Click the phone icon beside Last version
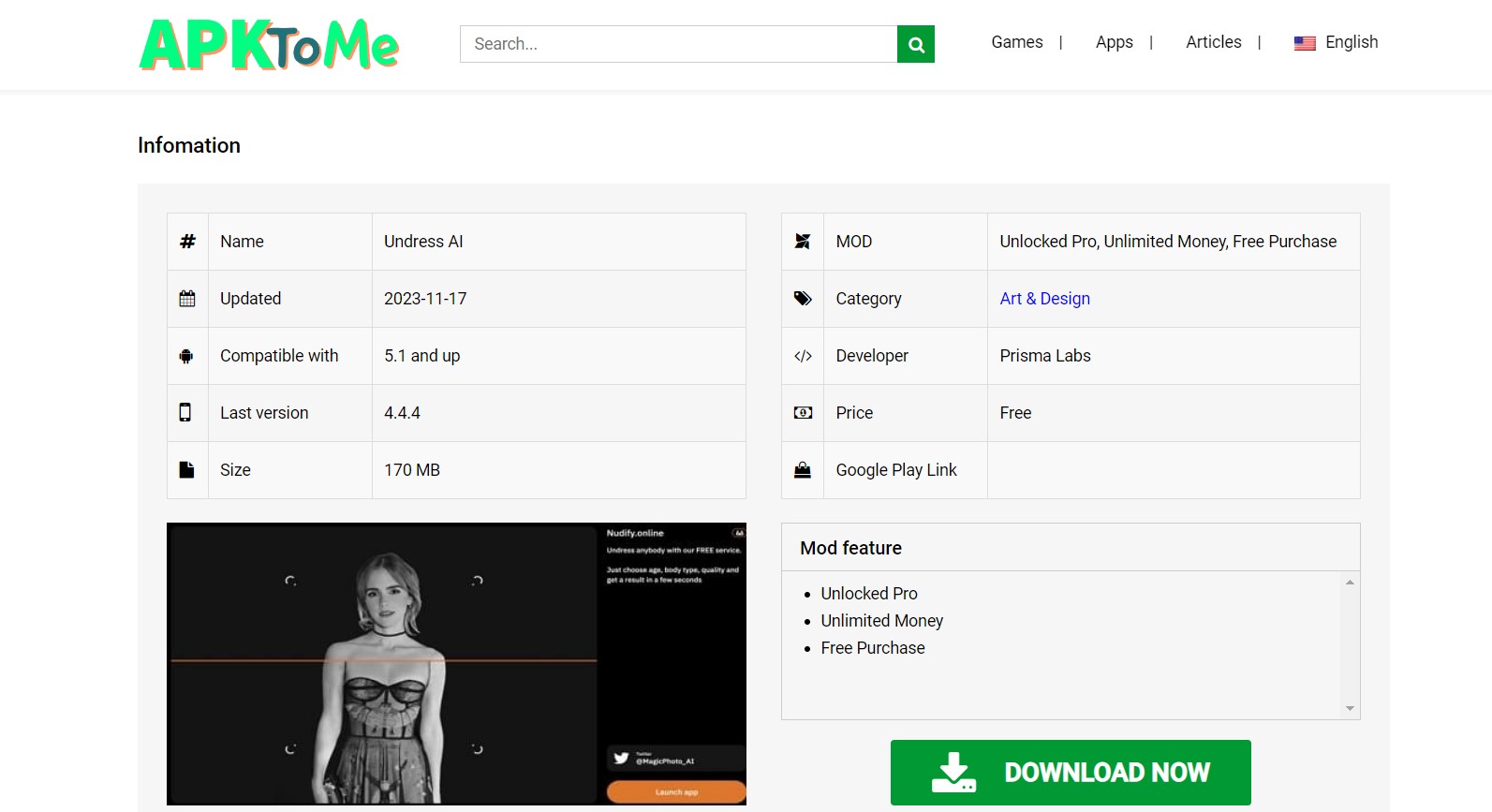This screenshot has height=812, width=1492. (x=185, y=412)
